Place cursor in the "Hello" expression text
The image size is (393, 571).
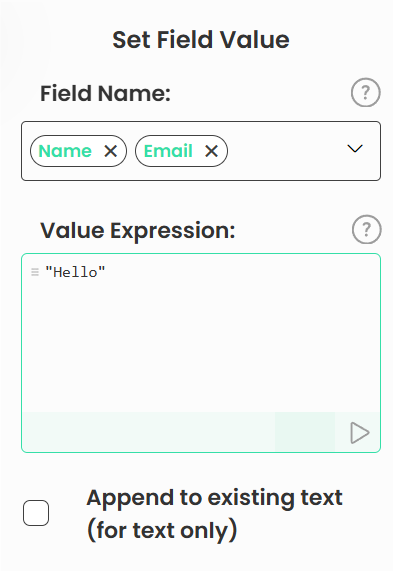75,272
